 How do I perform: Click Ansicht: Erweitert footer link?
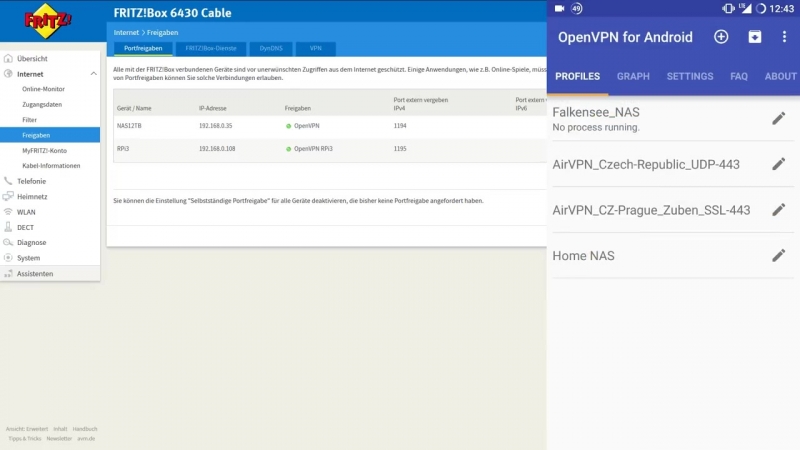click(27, 429)
